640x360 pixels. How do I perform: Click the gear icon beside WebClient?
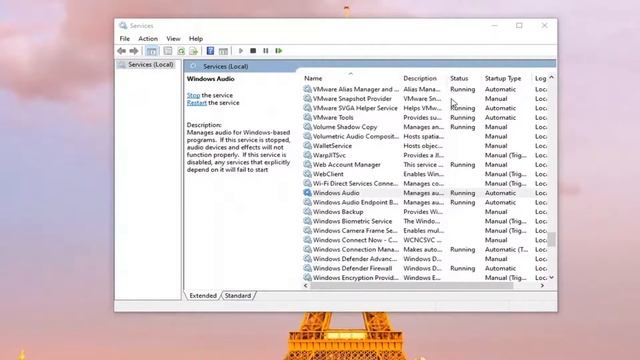tap(307, 174)
